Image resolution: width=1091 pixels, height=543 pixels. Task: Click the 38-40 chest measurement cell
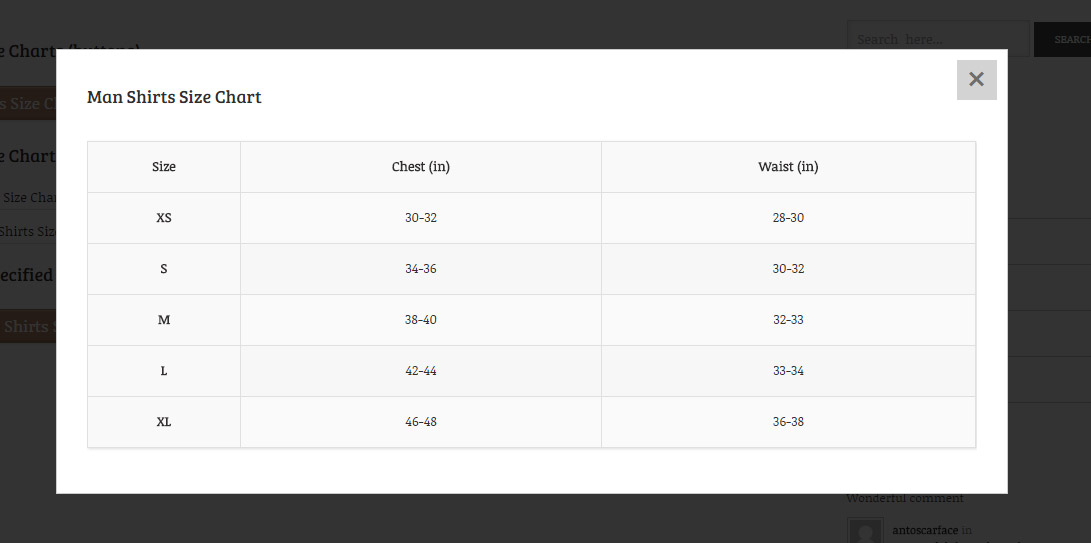point(421,320)
